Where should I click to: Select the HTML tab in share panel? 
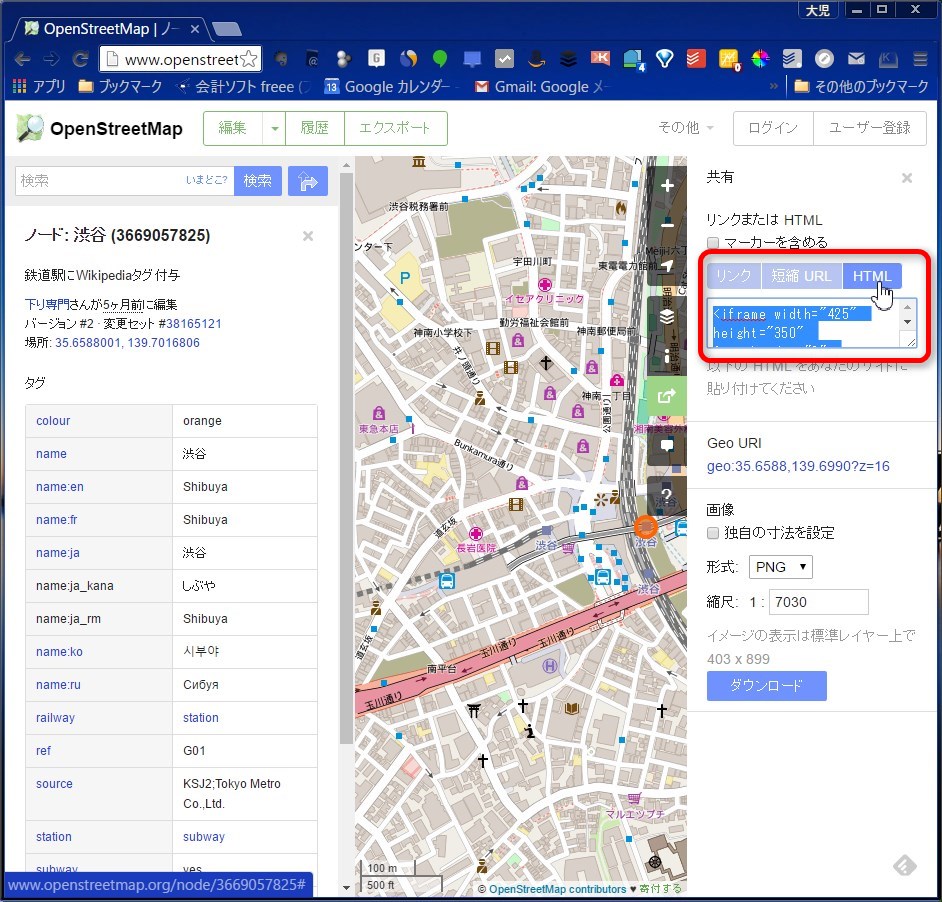(x=872, y=276)
